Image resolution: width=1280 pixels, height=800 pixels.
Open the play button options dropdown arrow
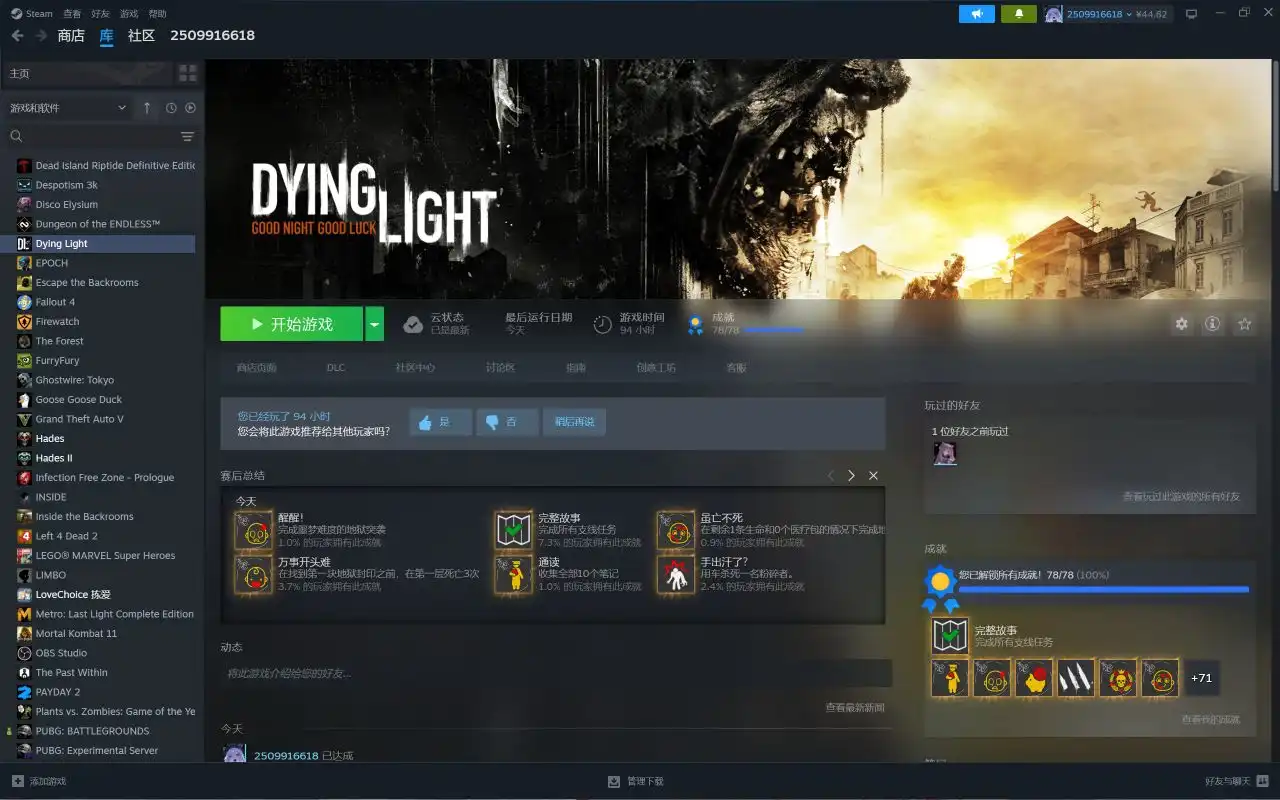pyautogui.click(x=374, y=324)
